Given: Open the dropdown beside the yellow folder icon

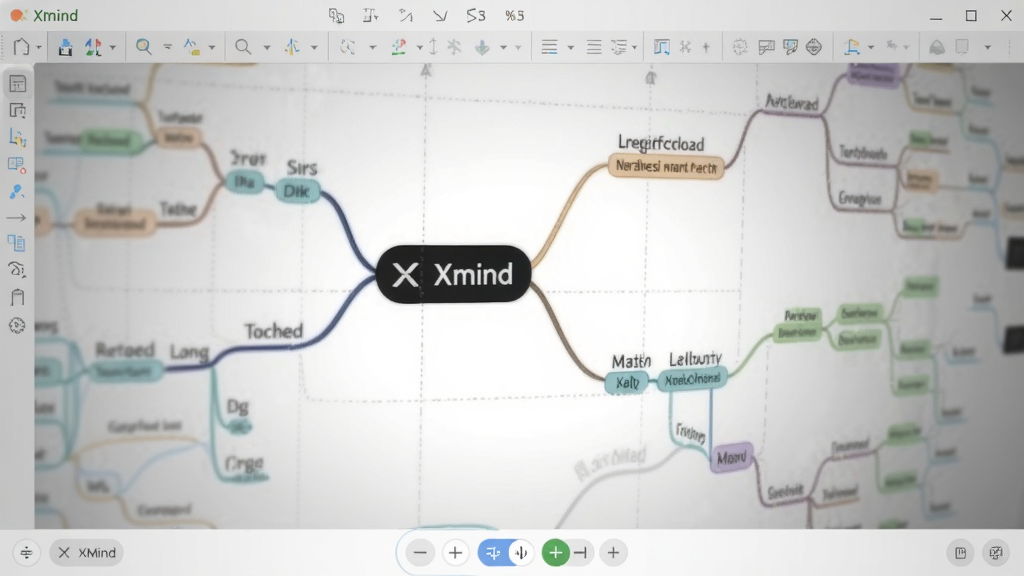Looking at the screenshot, I should tap(212, 48).
